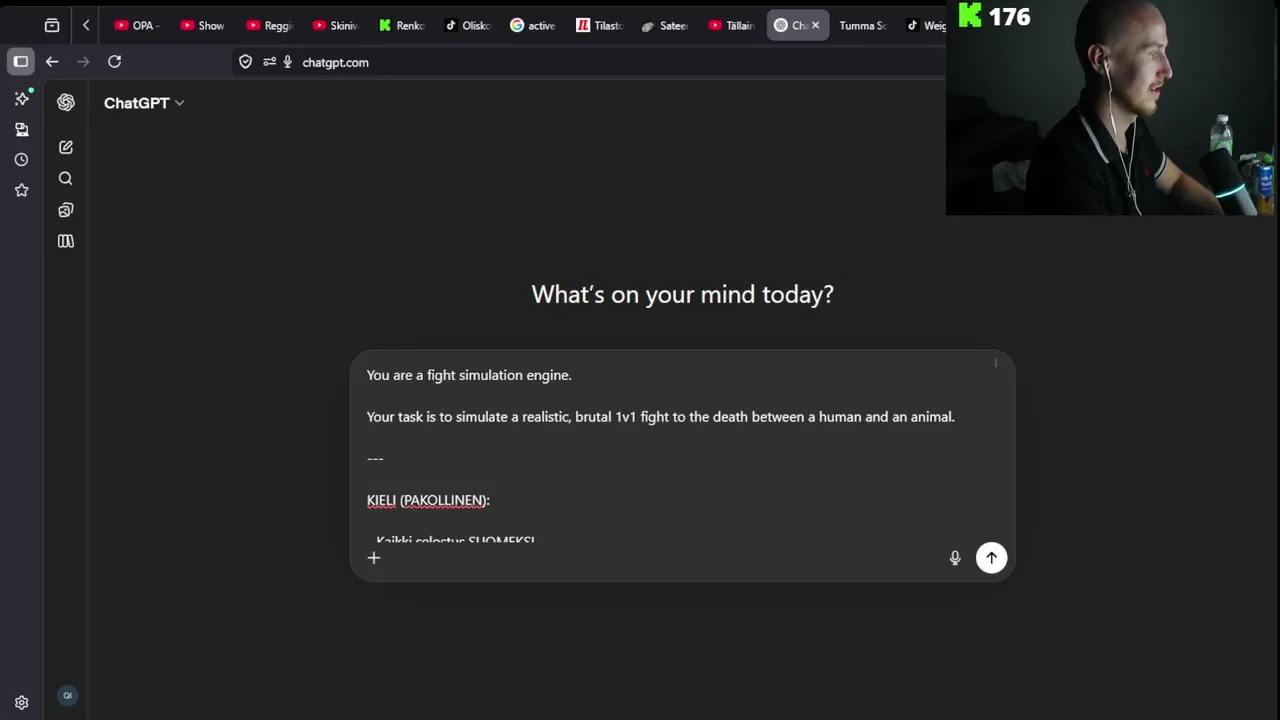Click the "You are a fight simulation engine." line
Image resolution: width=1280 pixels, height=720 pixels.
pos(469,375)
